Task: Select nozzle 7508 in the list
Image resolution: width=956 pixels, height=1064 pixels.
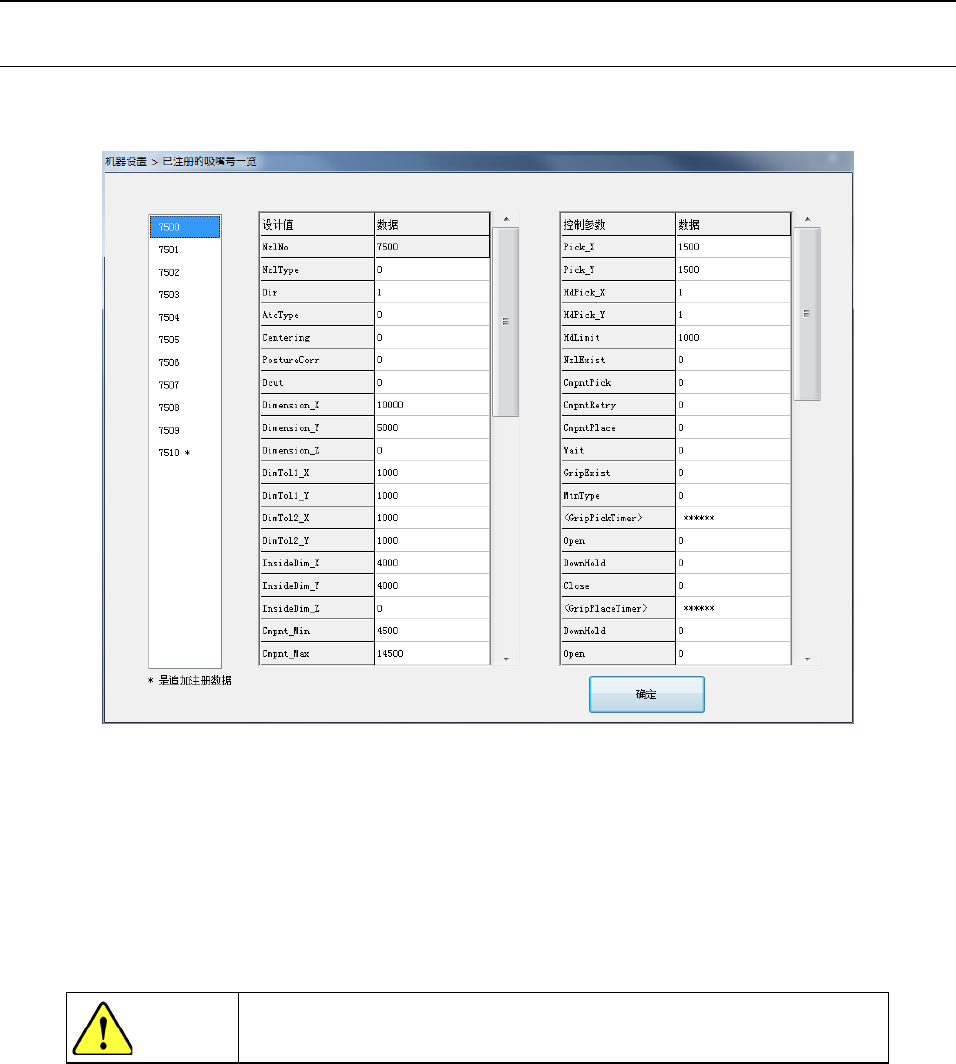Action: [x=185, y=408]
